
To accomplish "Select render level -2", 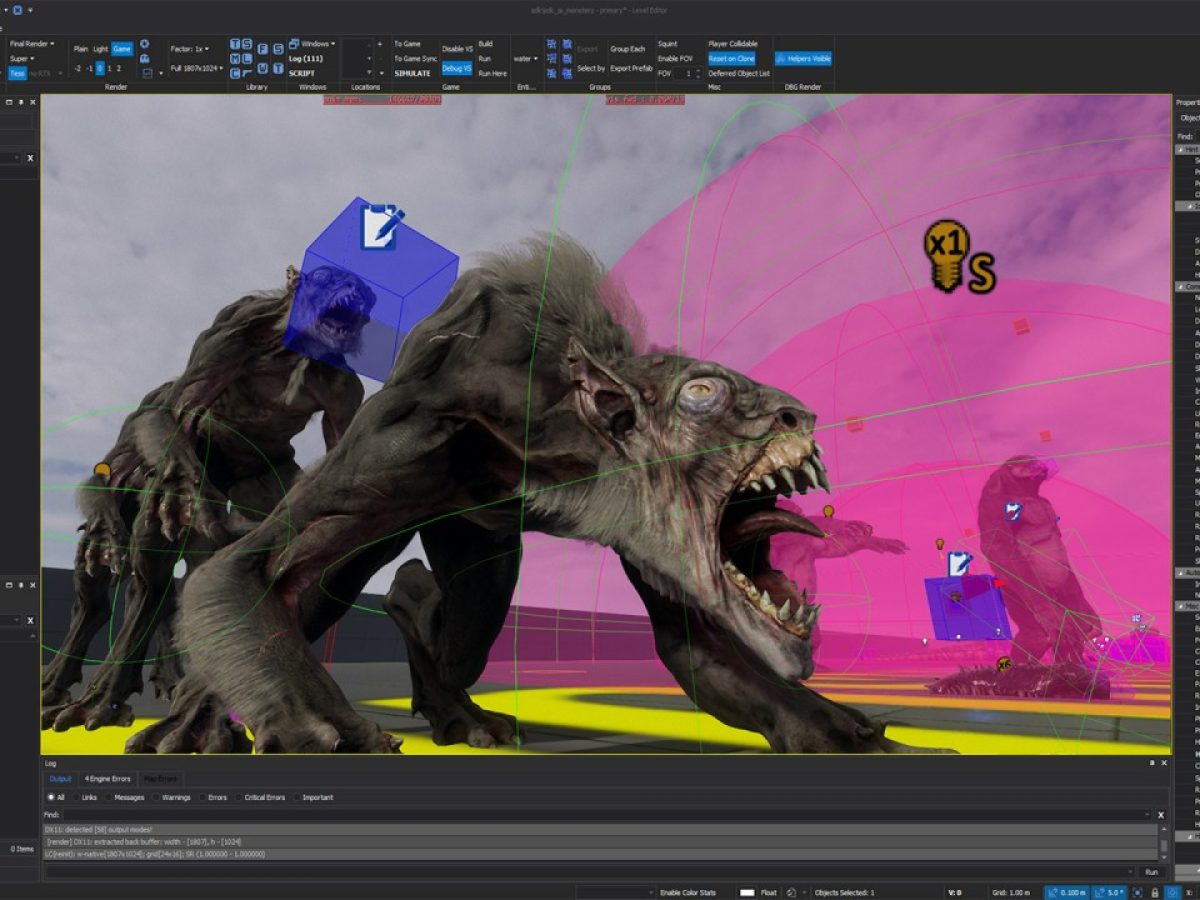I will point(78,68).
